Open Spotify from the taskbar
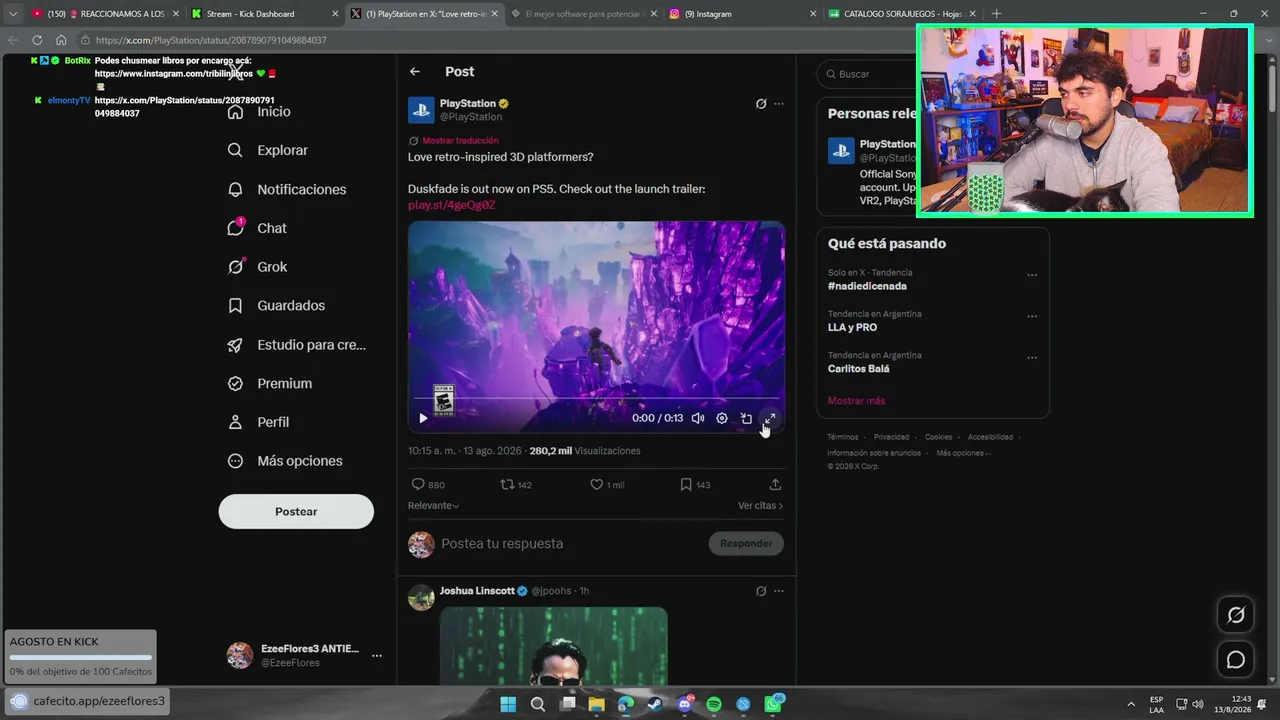 tap(714, 704)
